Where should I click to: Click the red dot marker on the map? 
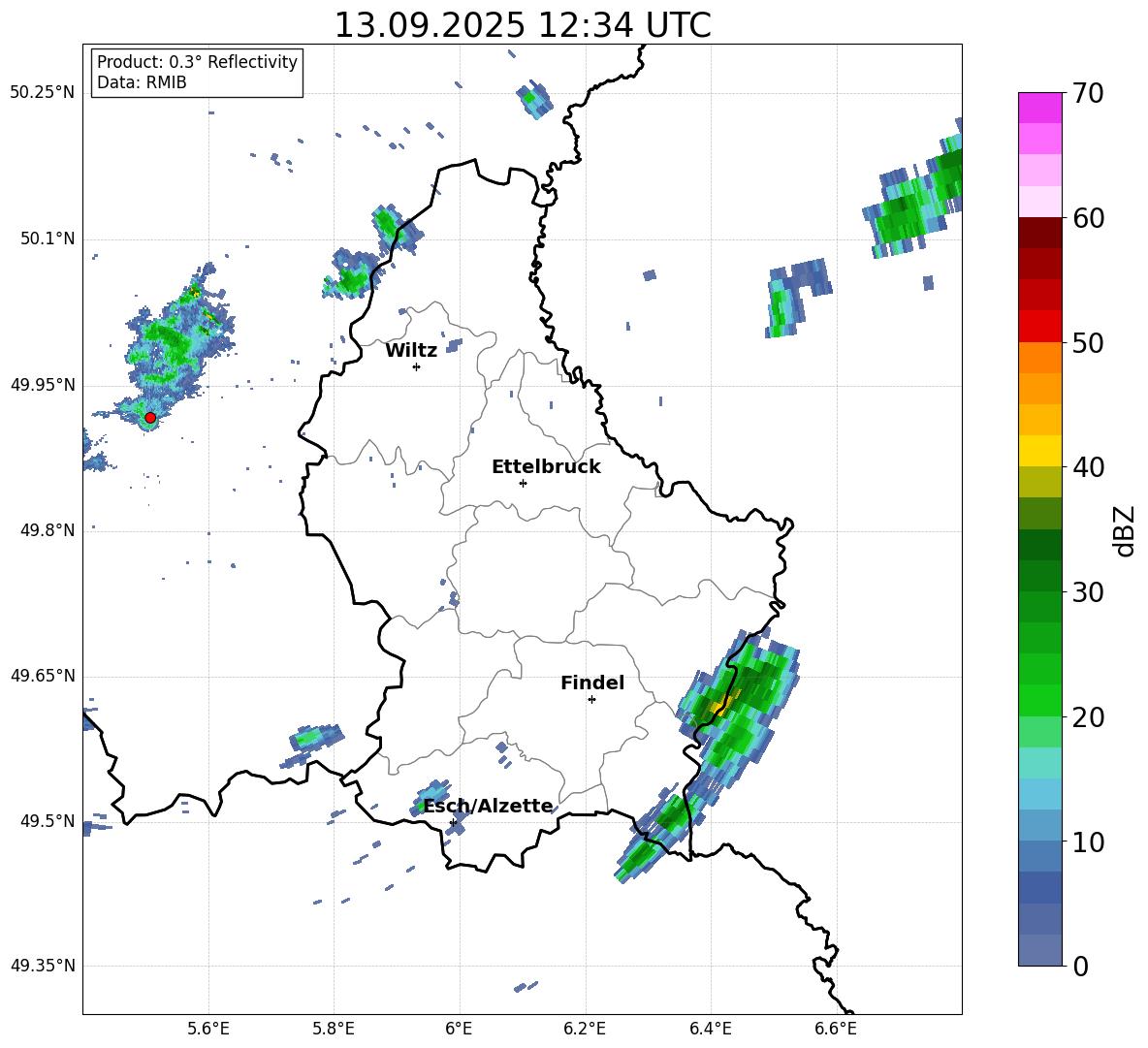pyautogui.click(x=150, y=418)
